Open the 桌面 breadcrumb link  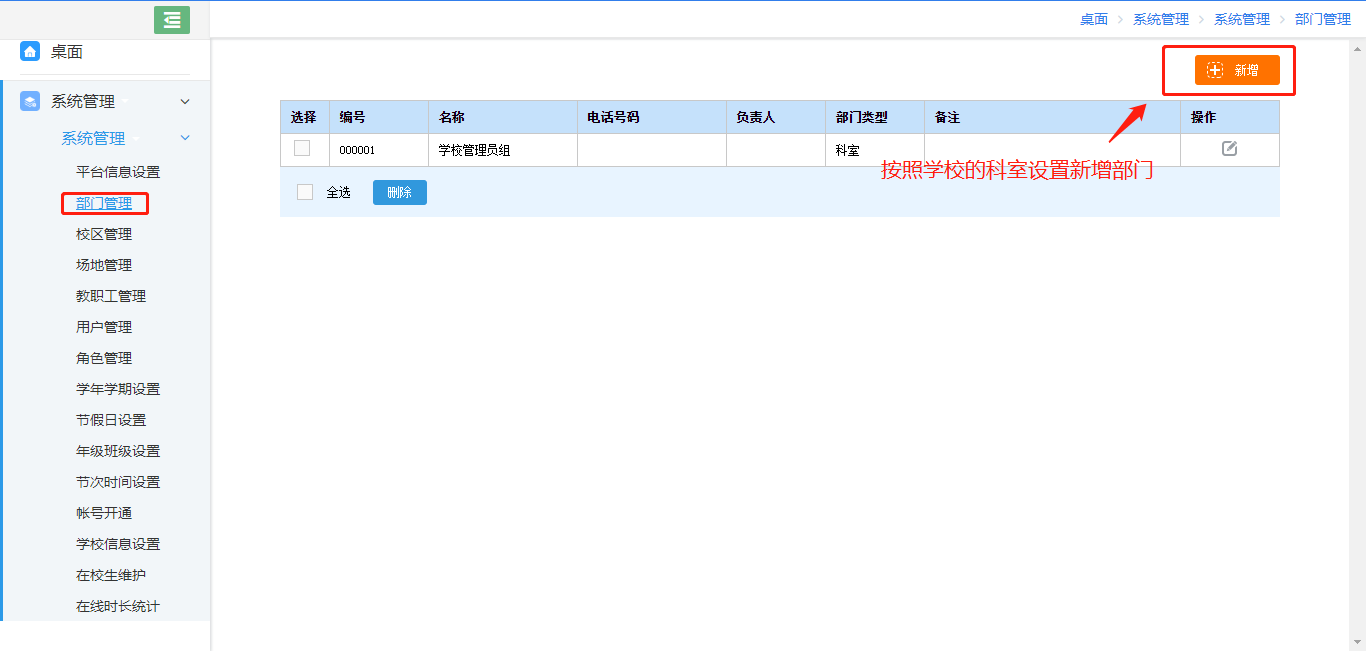click(1093, 18)
